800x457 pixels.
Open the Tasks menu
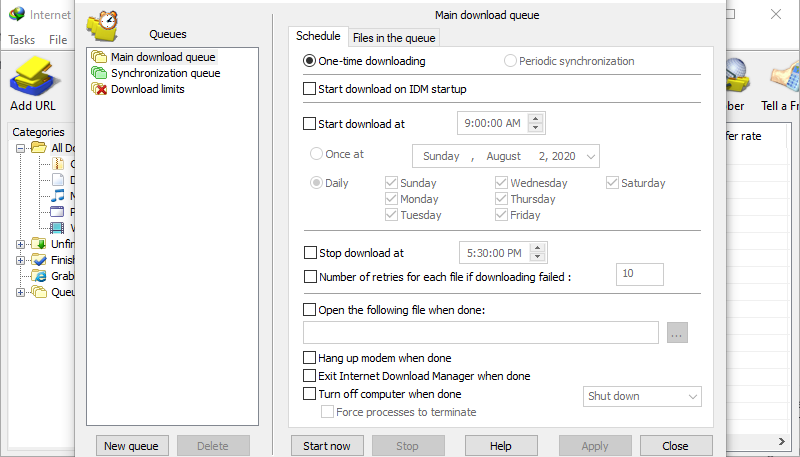click(21, 40)
